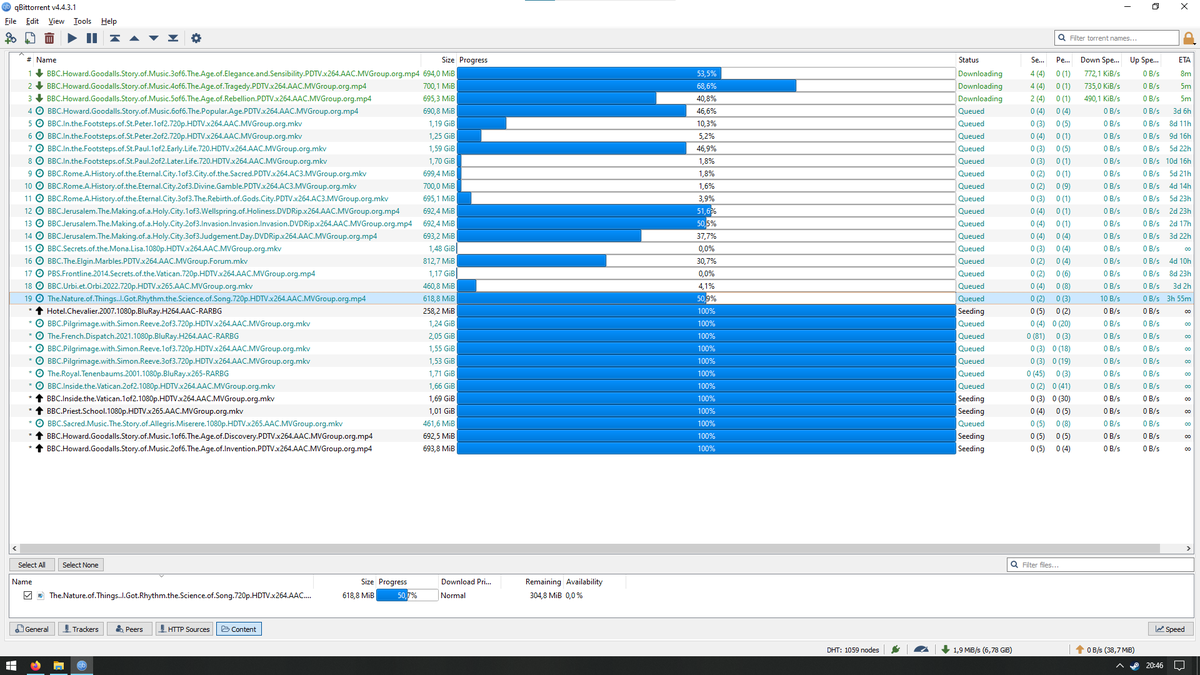Screen dimensions: 1200x675
Task: Sort torrents by the # column header
Action: [x=27, y=60]
